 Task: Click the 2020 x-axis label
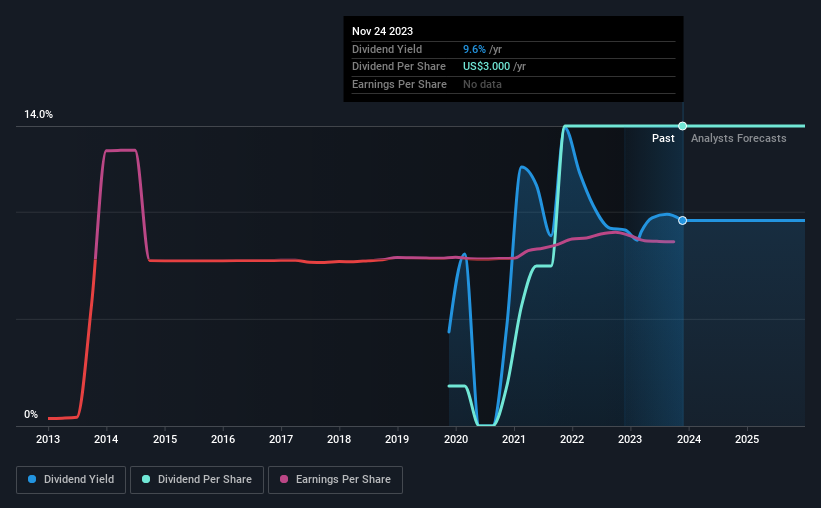pyautogui.click(x=456, y=439)
